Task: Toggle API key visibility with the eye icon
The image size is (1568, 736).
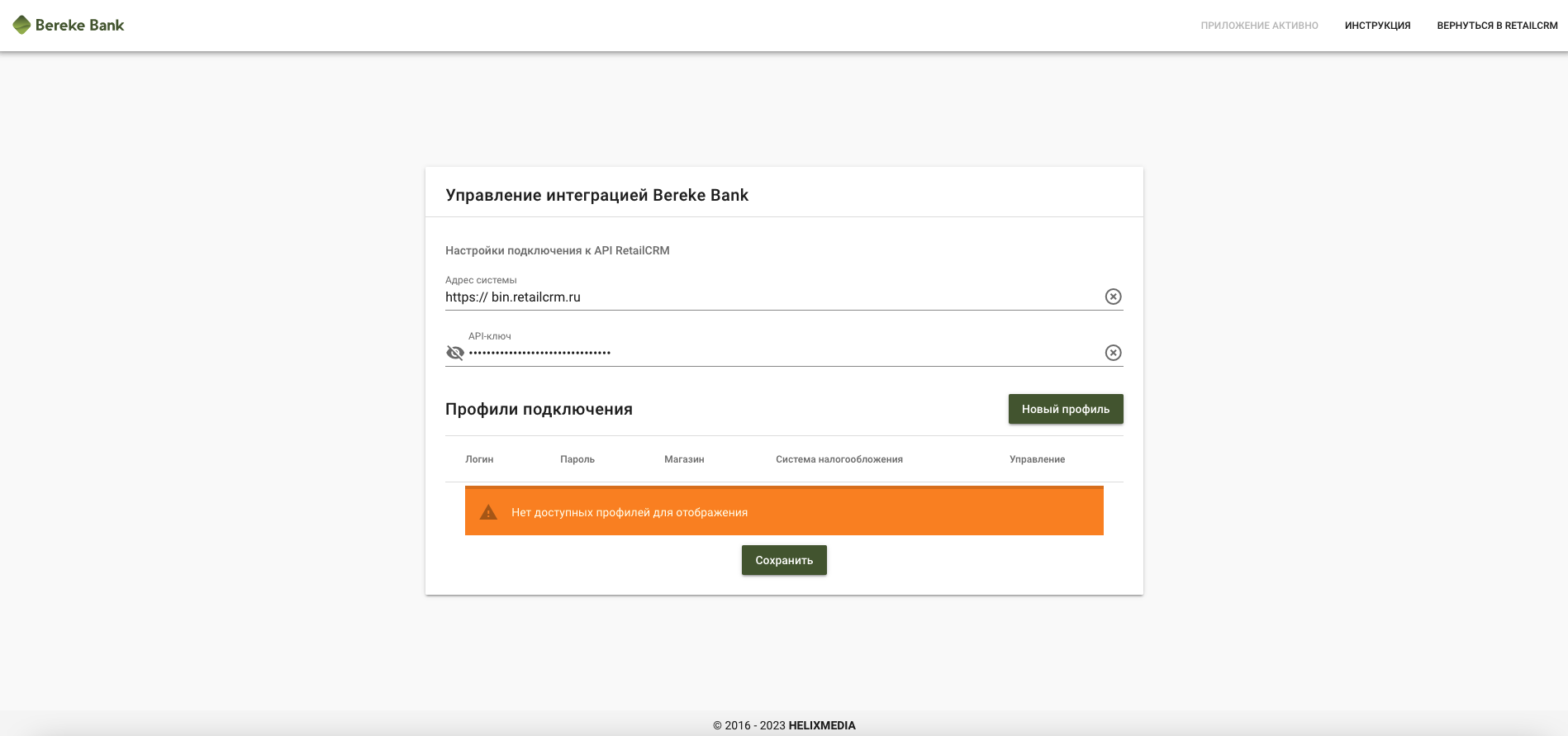Action: (x=455, y=353)
